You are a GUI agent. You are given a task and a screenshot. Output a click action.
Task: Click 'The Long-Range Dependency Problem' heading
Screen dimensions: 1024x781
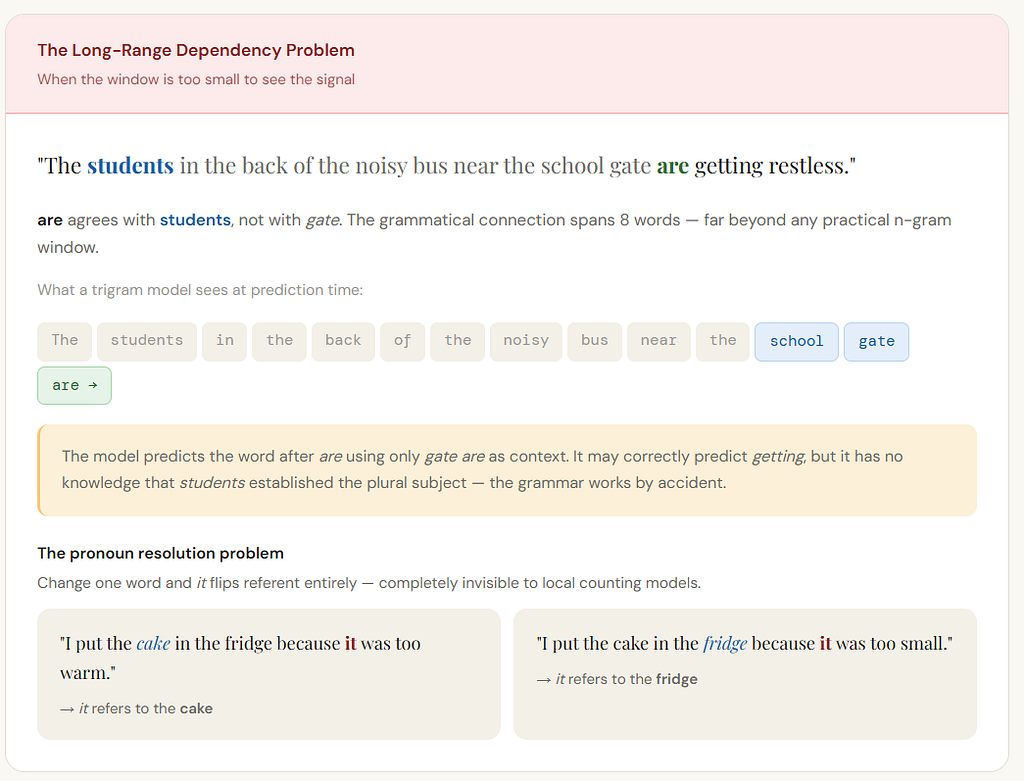click(x=196, y=50)
